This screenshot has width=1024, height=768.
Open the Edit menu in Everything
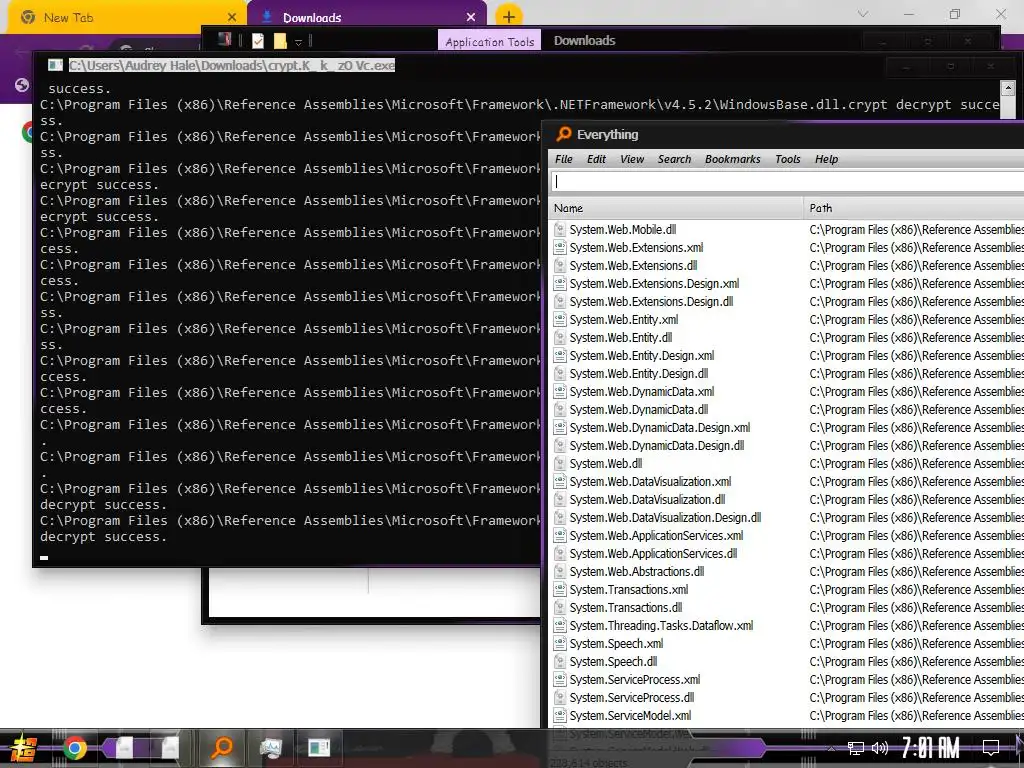(x=596, y=159)
